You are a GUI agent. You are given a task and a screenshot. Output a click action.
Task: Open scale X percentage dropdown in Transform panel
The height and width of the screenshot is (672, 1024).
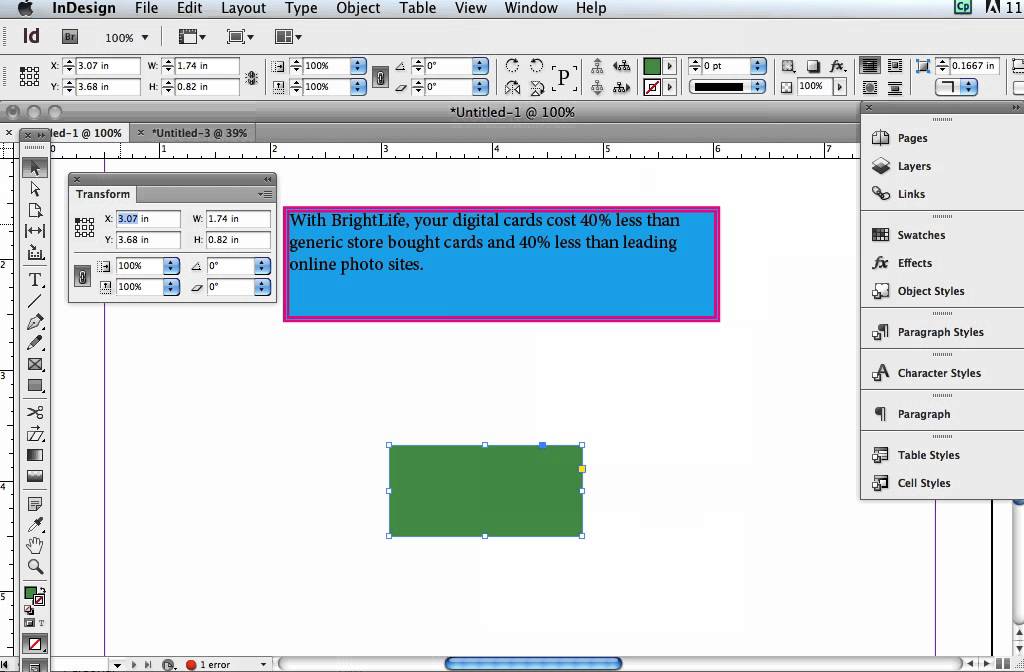click(x=171, y=266)
